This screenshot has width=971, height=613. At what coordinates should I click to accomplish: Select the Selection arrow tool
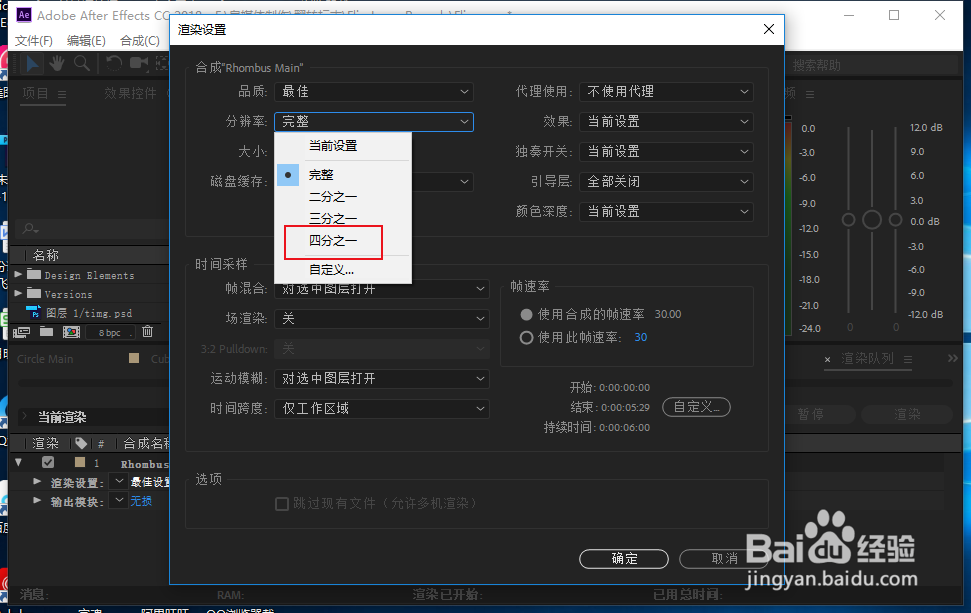(x=32, y=63)
